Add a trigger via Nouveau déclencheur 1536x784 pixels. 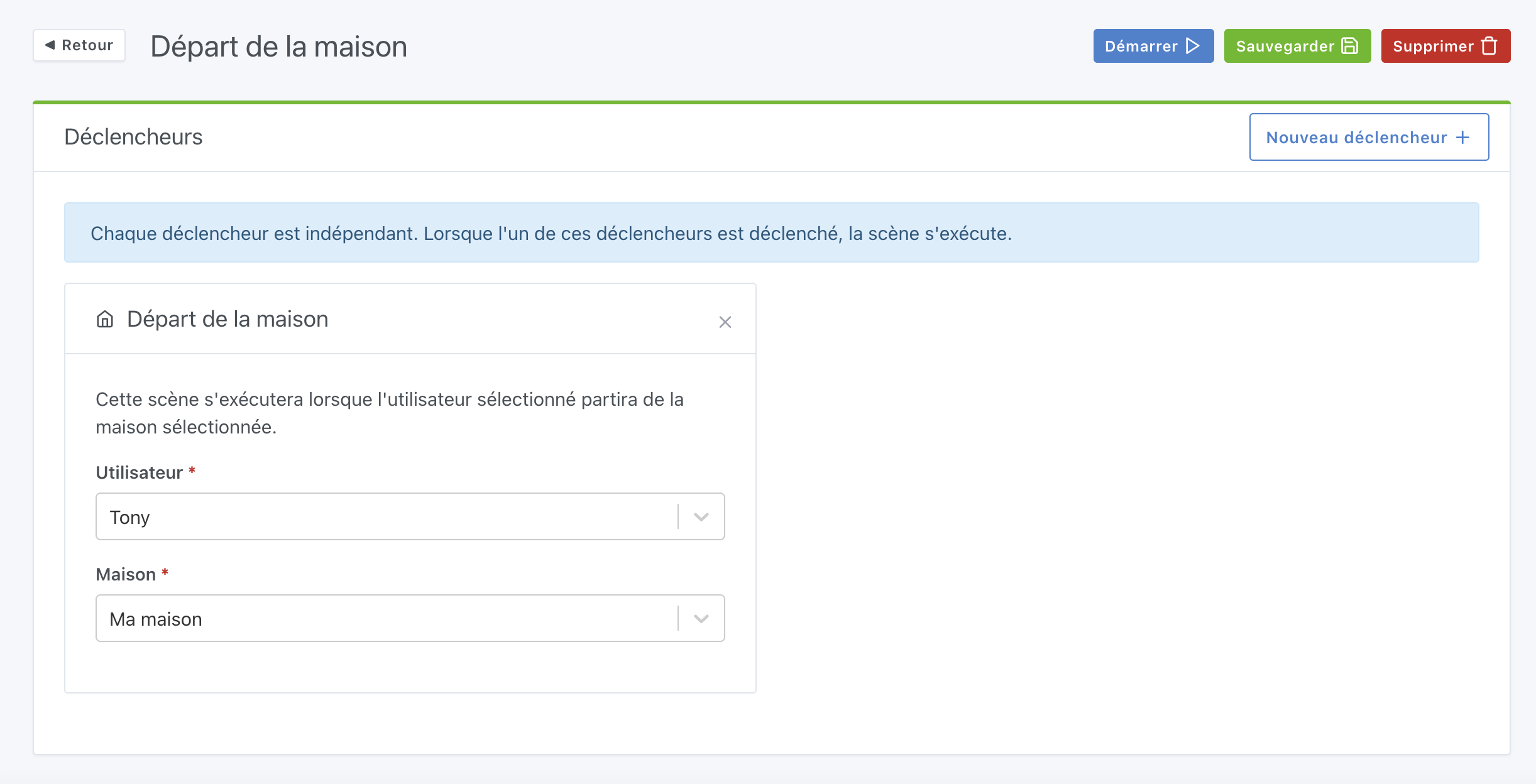tap(1368, 137)
